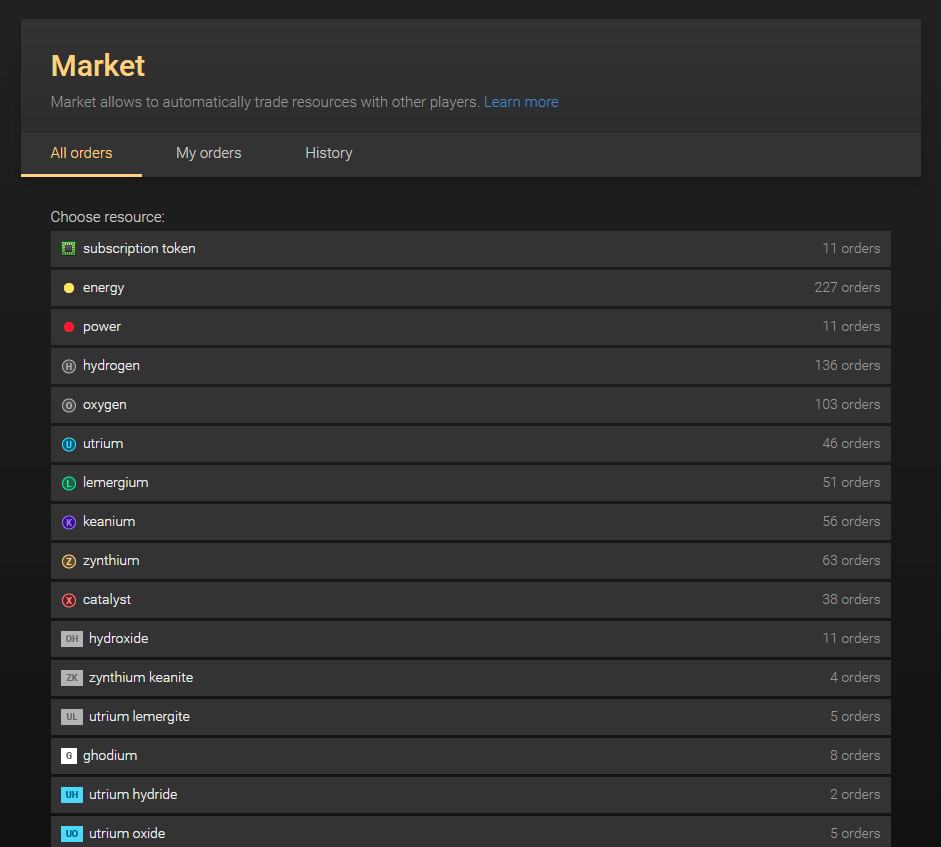Select the hydrogen H icon
Image resolution: width=941 pixels, height=847 pixels.
69,366
